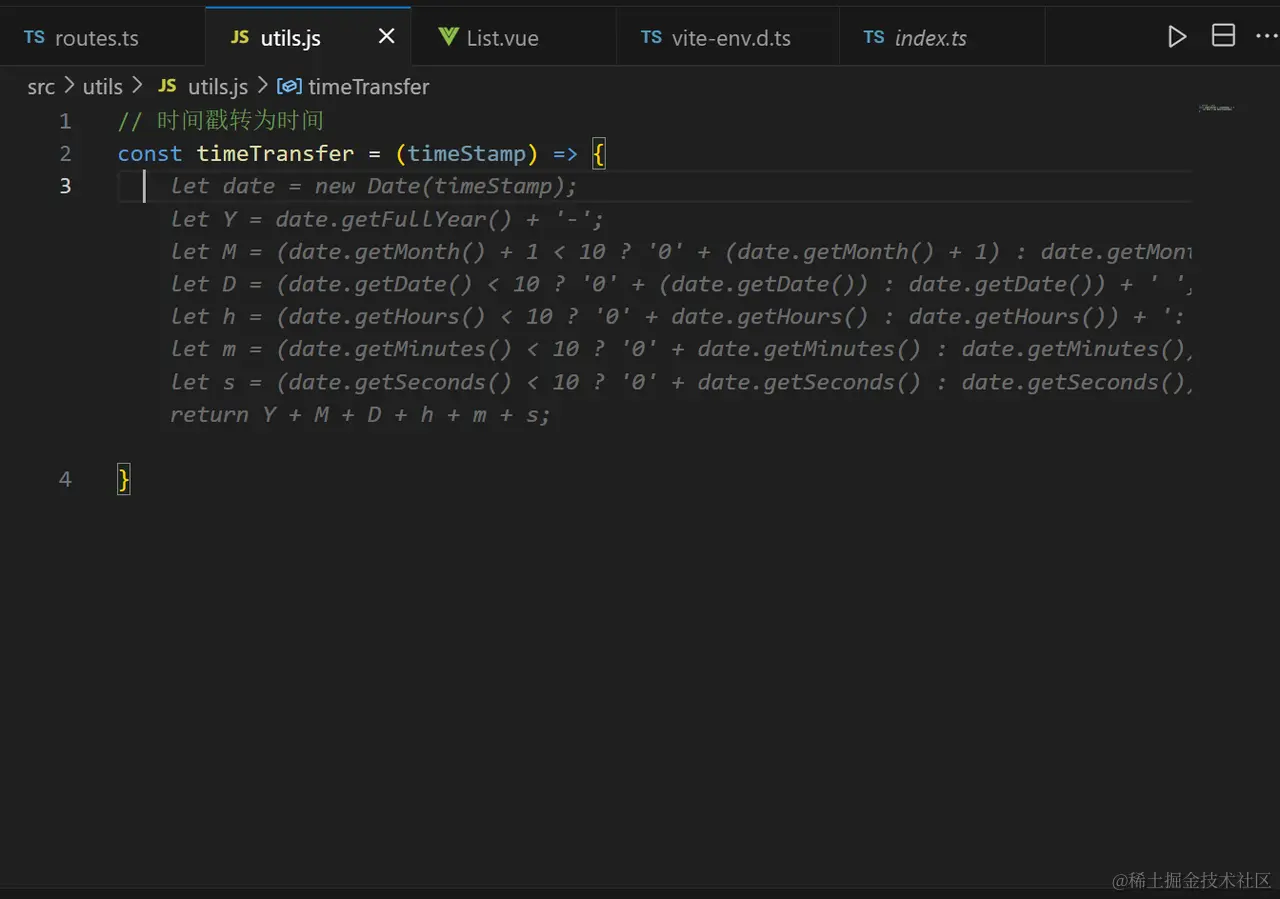
Task: Click the symbol icon before timeTransfer breadcrumb
Action: point(289,87)
